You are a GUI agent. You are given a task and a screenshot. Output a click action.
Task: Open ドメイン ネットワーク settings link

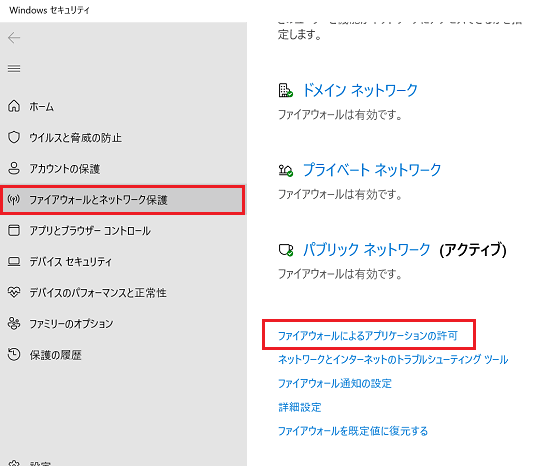(360, 90)
